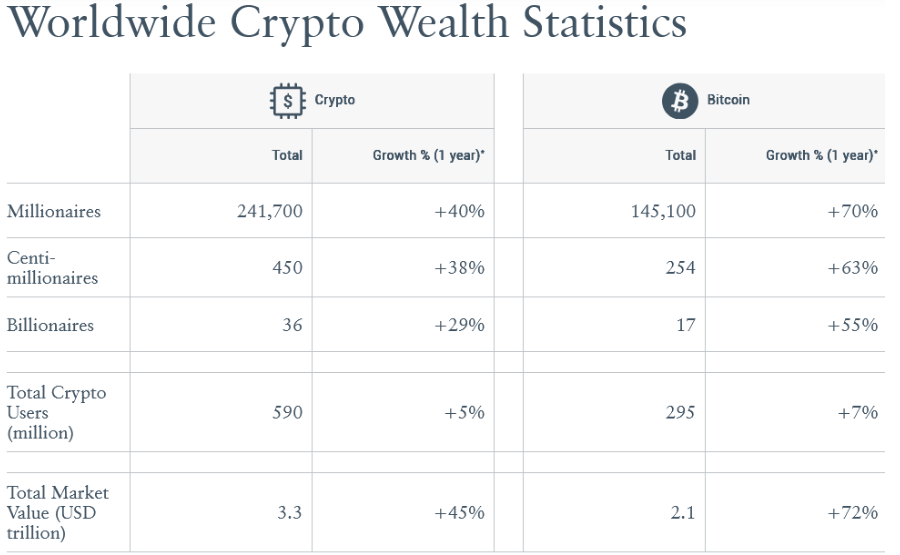Select the Billionaires row label
This screenshot has height=555, width=900.
pos(50,325)
